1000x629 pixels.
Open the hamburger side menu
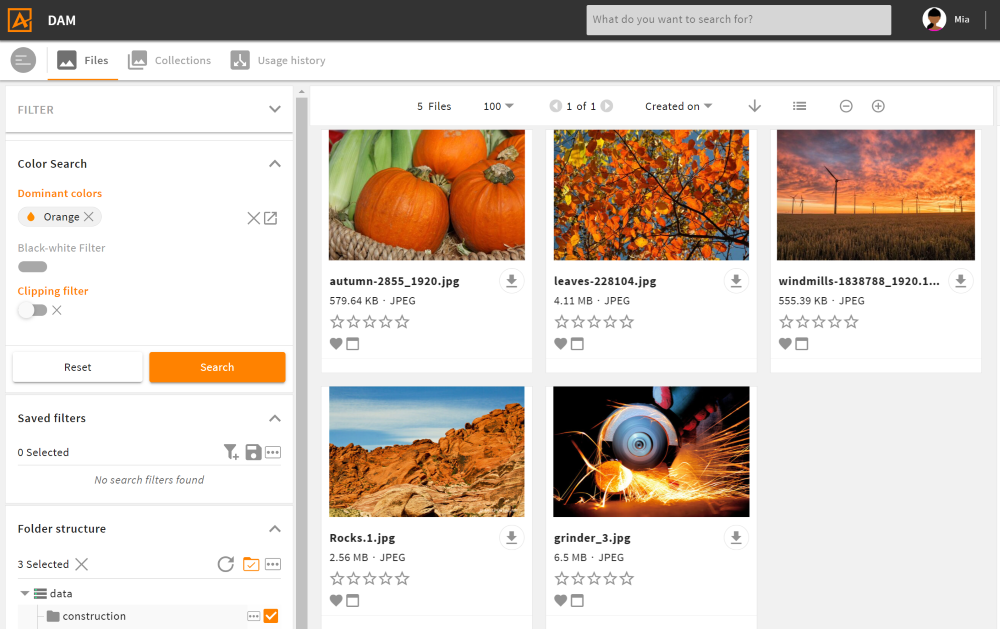pyautogui.click(x=23, y=60)
